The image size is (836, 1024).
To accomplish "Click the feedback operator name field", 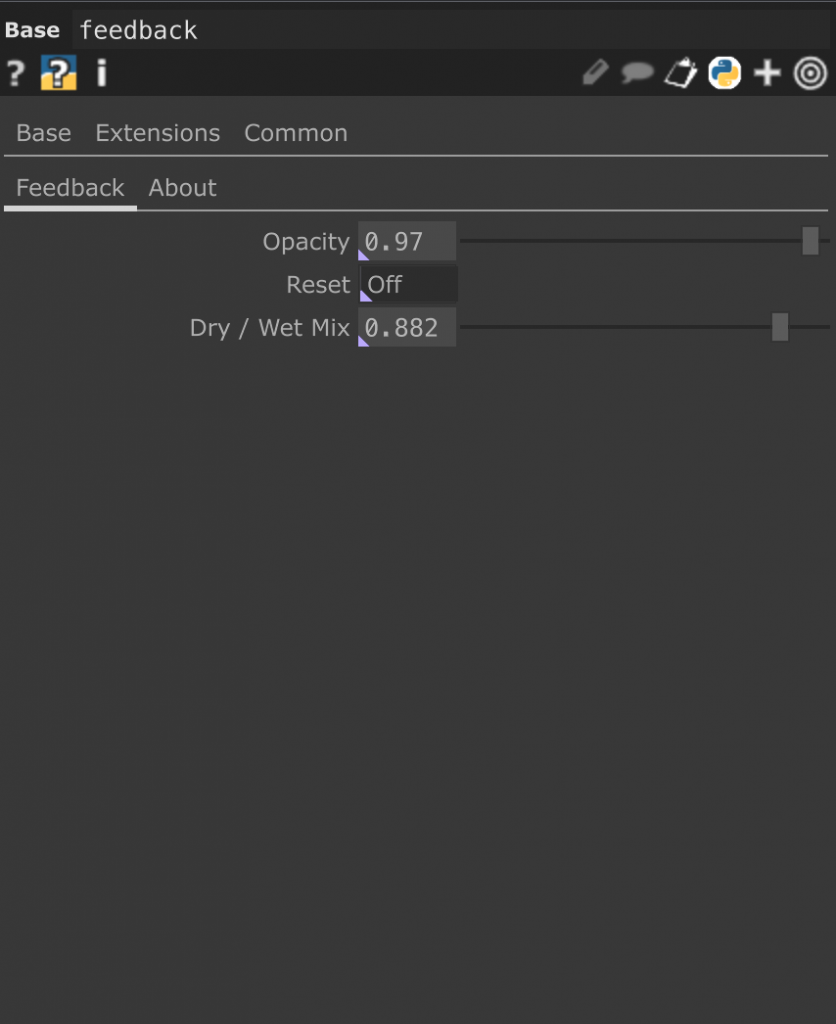I will (451, 30).
